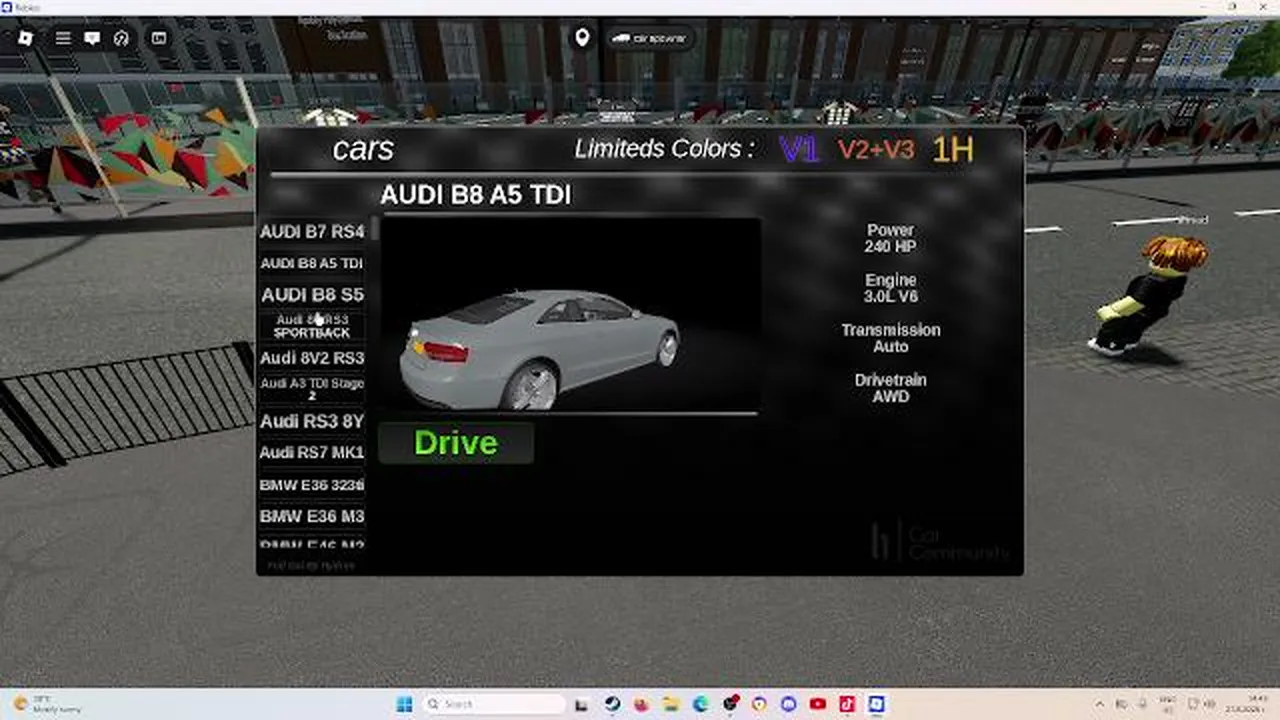Viewport: 1280px width, 720px height.
Task: Switch to Roblox app in taskbar
Action: point(877,704)
